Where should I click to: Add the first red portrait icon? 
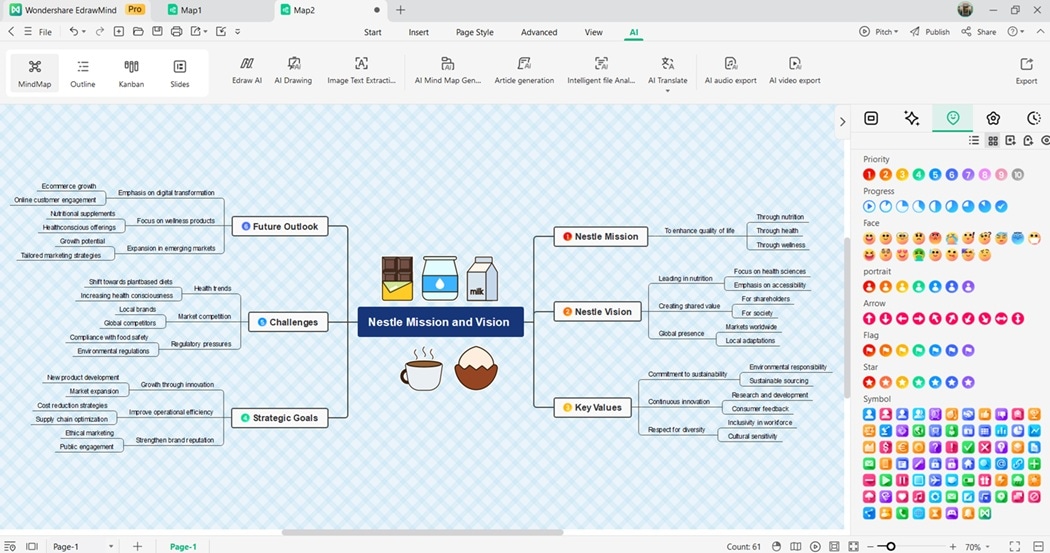tap(869, 287)
